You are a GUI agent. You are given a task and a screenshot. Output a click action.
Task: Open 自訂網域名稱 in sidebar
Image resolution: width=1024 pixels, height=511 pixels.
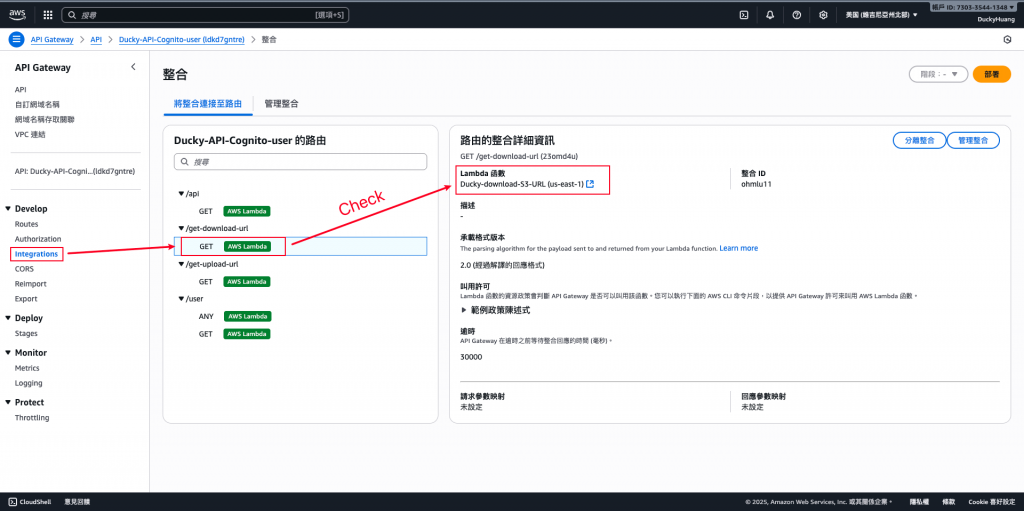tap(37, 105)
